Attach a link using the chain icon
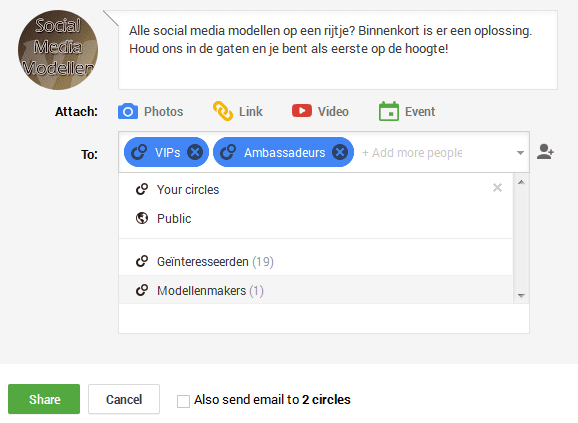Screen dimensions: 578x423 tap(223, 111)
